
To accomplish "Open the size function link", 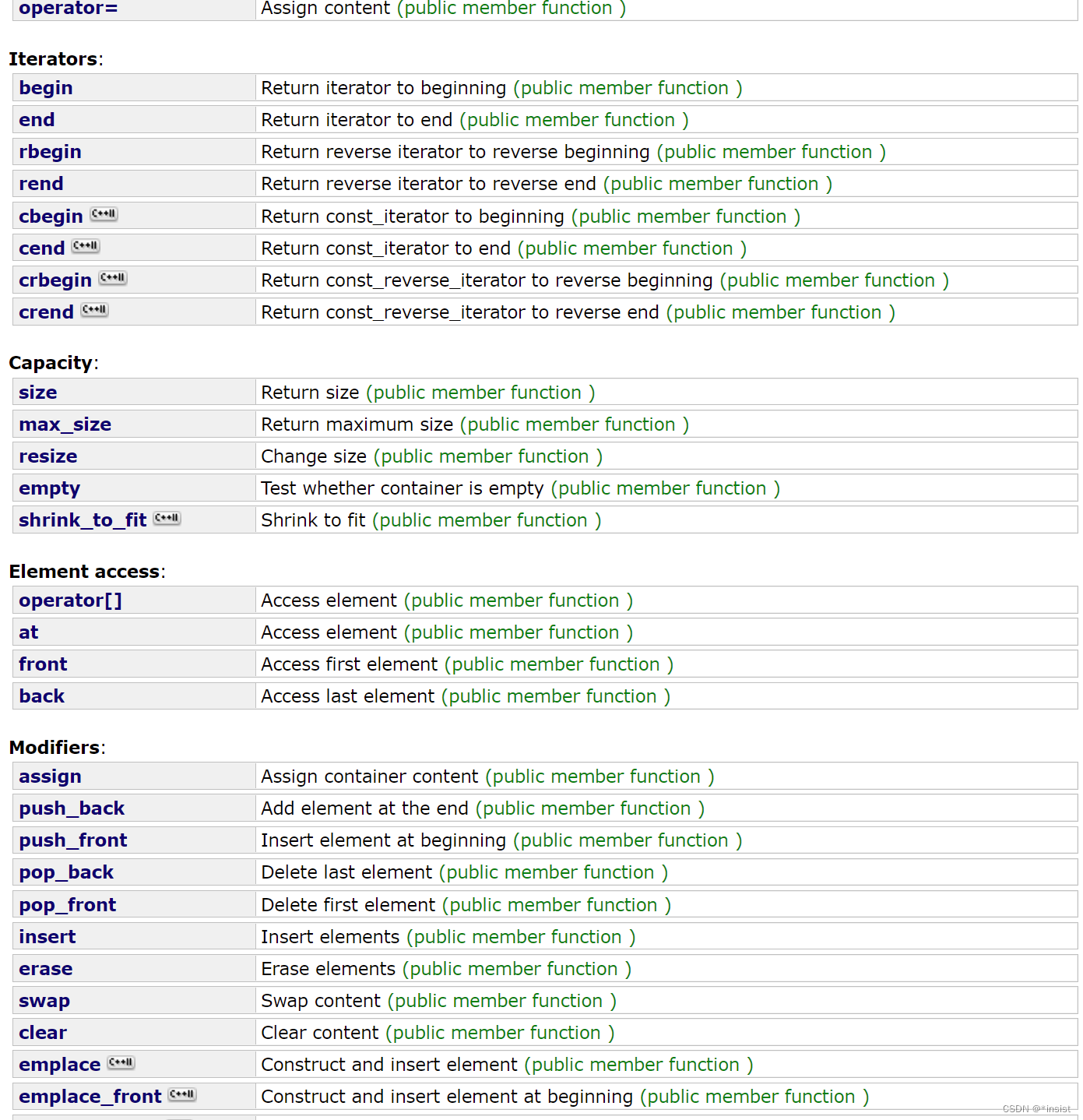I will tap(38, 393).
